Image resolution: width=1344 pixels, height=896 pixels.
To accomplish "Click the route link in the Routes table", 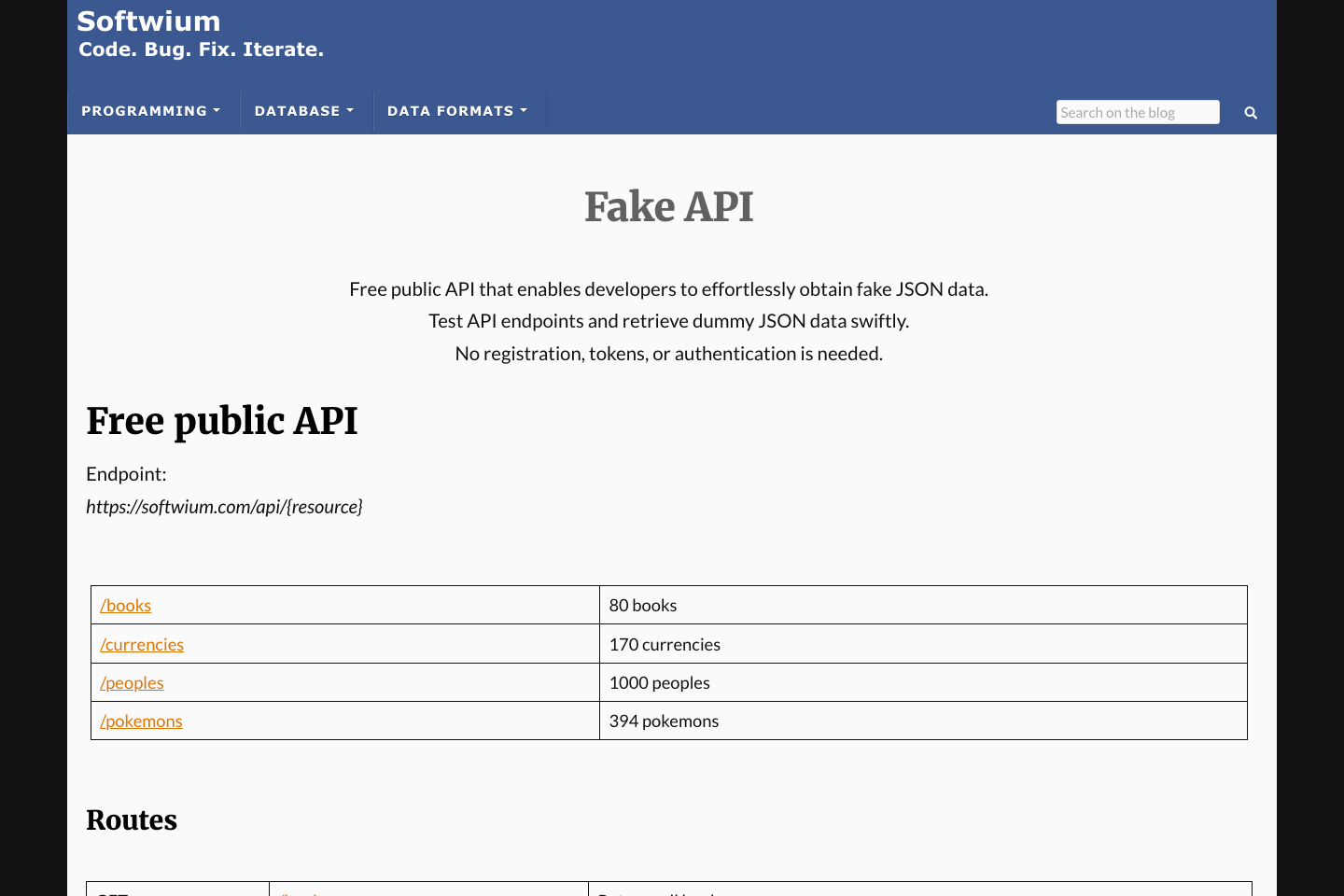I will coord(299,893).
